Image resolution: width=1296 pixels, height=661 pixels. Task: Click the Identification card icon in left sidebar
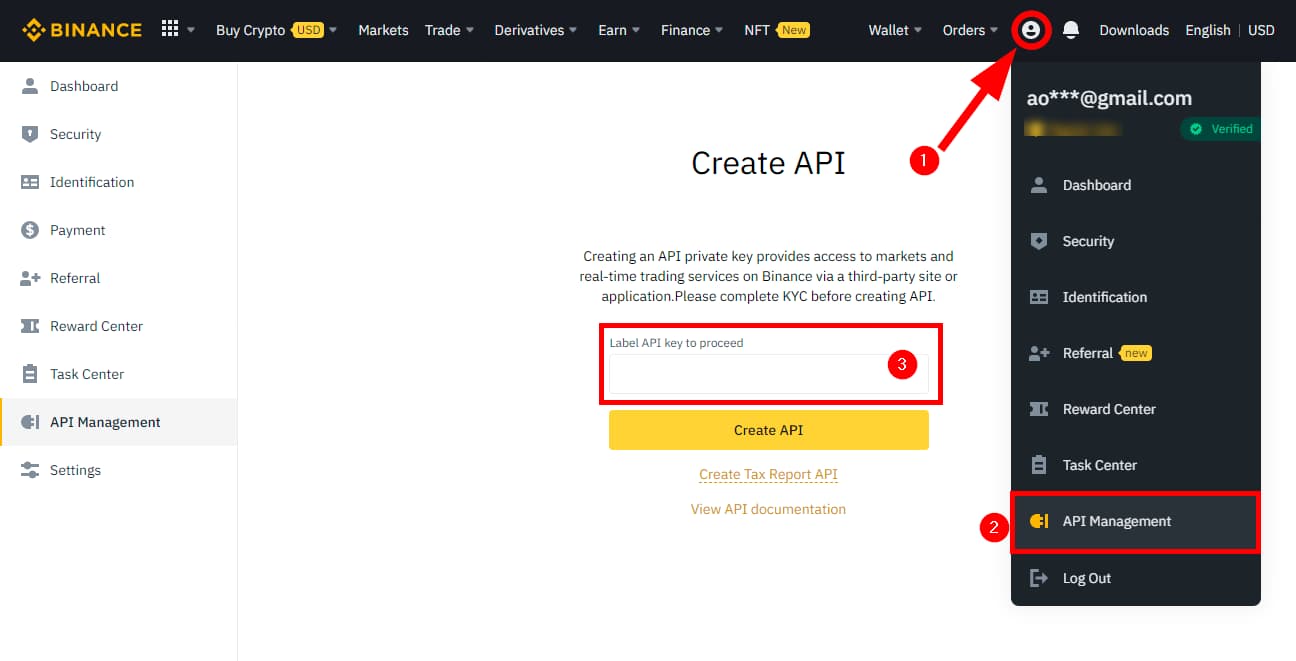click(x=30, y=182)
